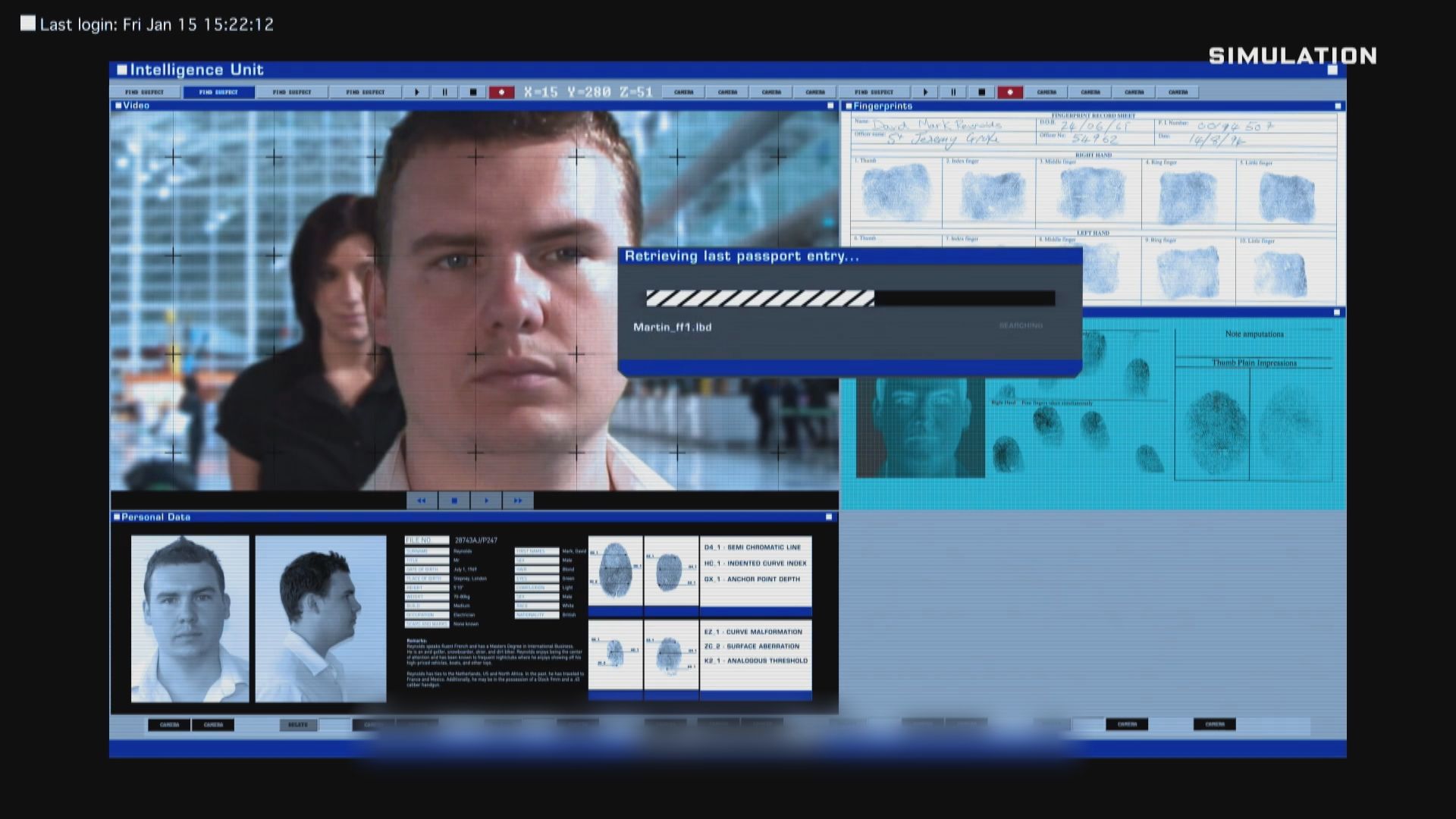
Task: Select the highlighted FIND SUSPECT tab
Action: 218,93
